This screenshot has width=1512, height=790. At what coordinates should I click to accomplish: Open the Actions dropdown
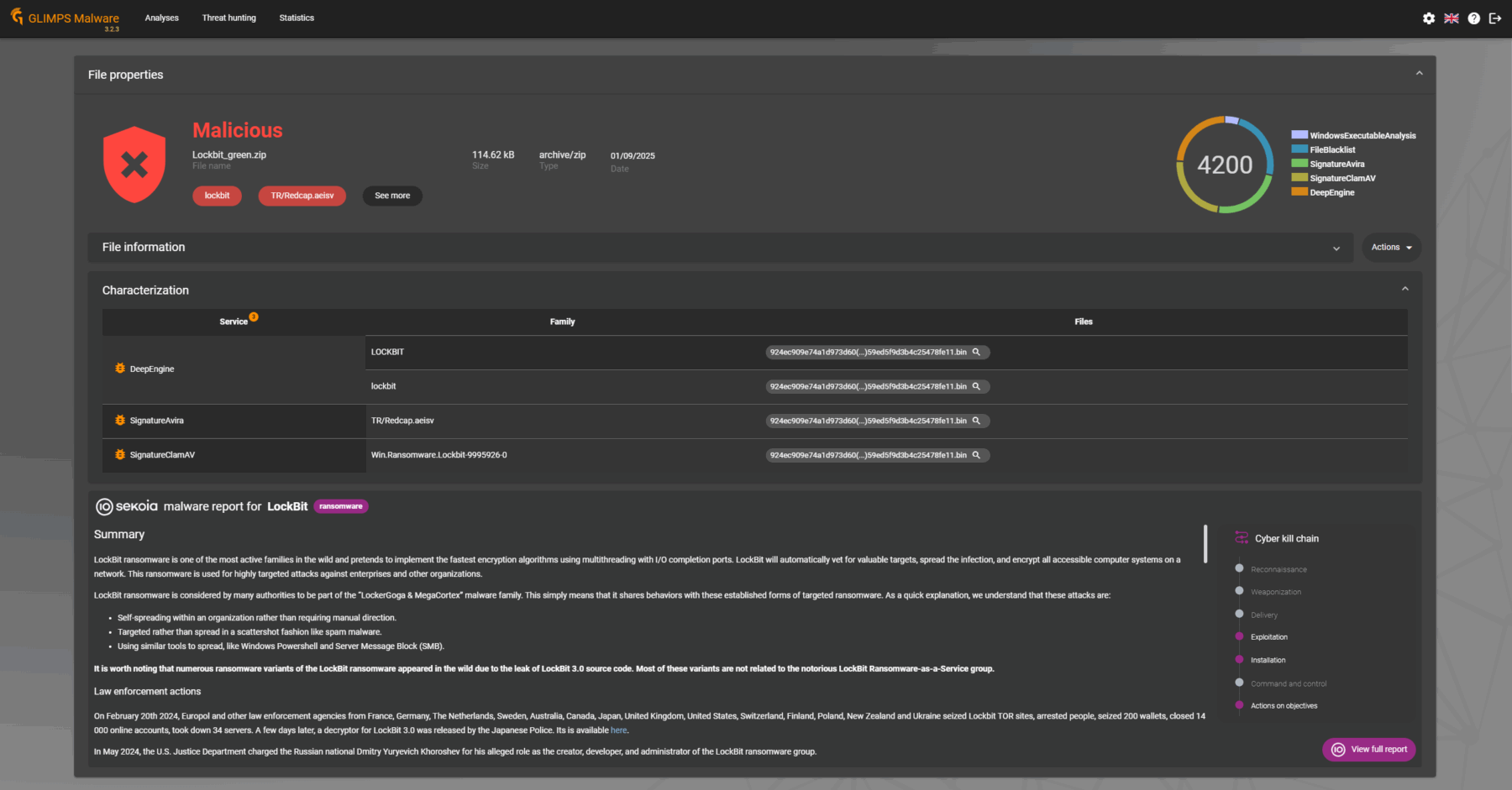1391,248
